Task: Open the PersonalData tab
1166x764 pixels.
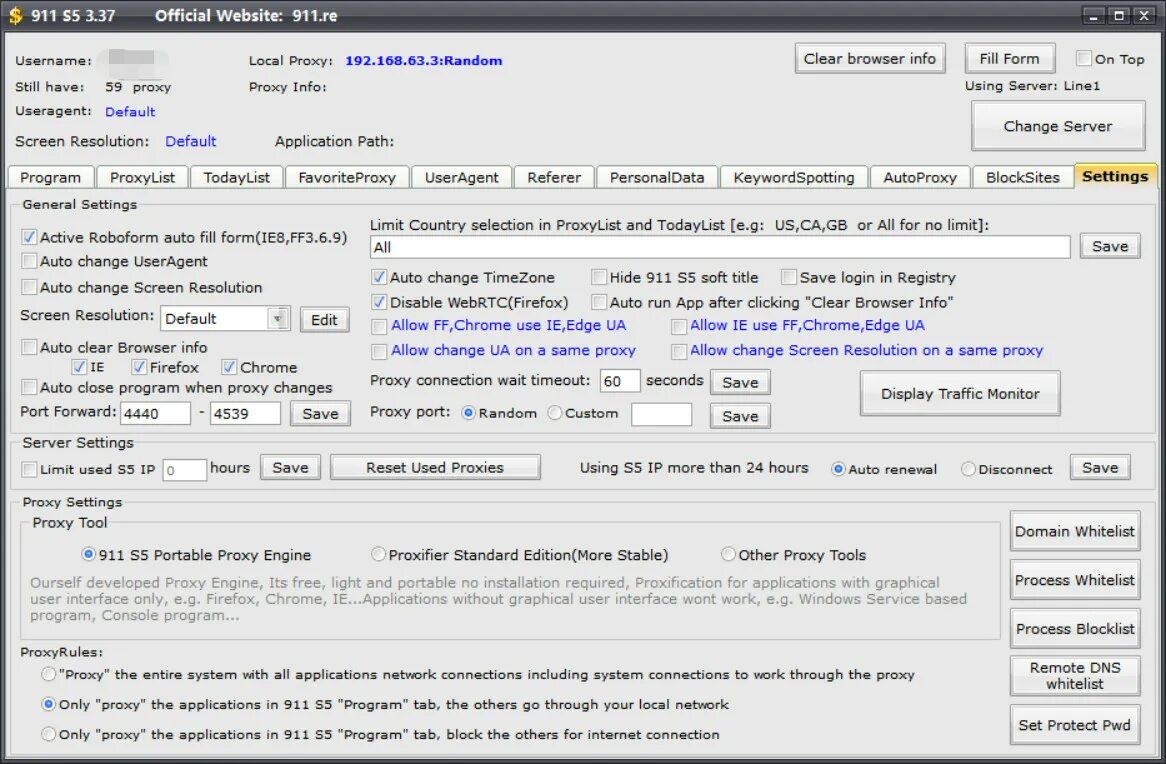Action: pos(657,177)
